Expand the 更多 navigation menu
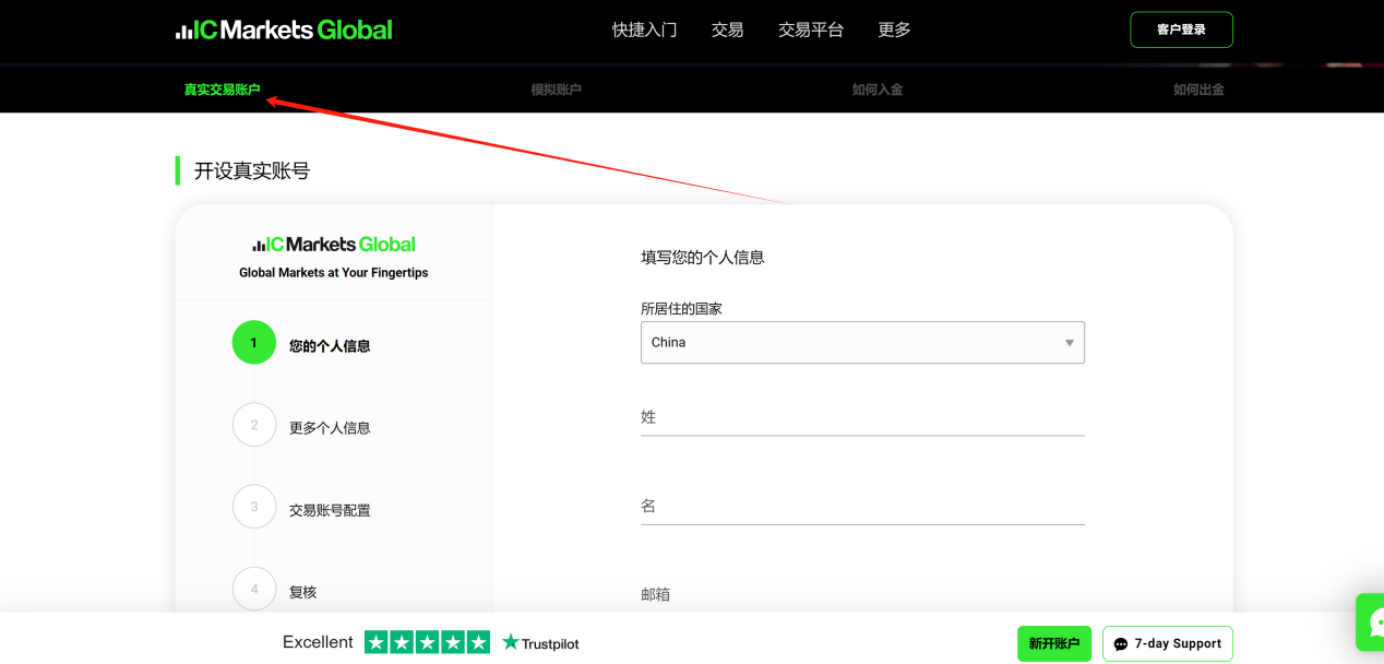This screenshot has width=1384, height=664. tap(894, 30)
